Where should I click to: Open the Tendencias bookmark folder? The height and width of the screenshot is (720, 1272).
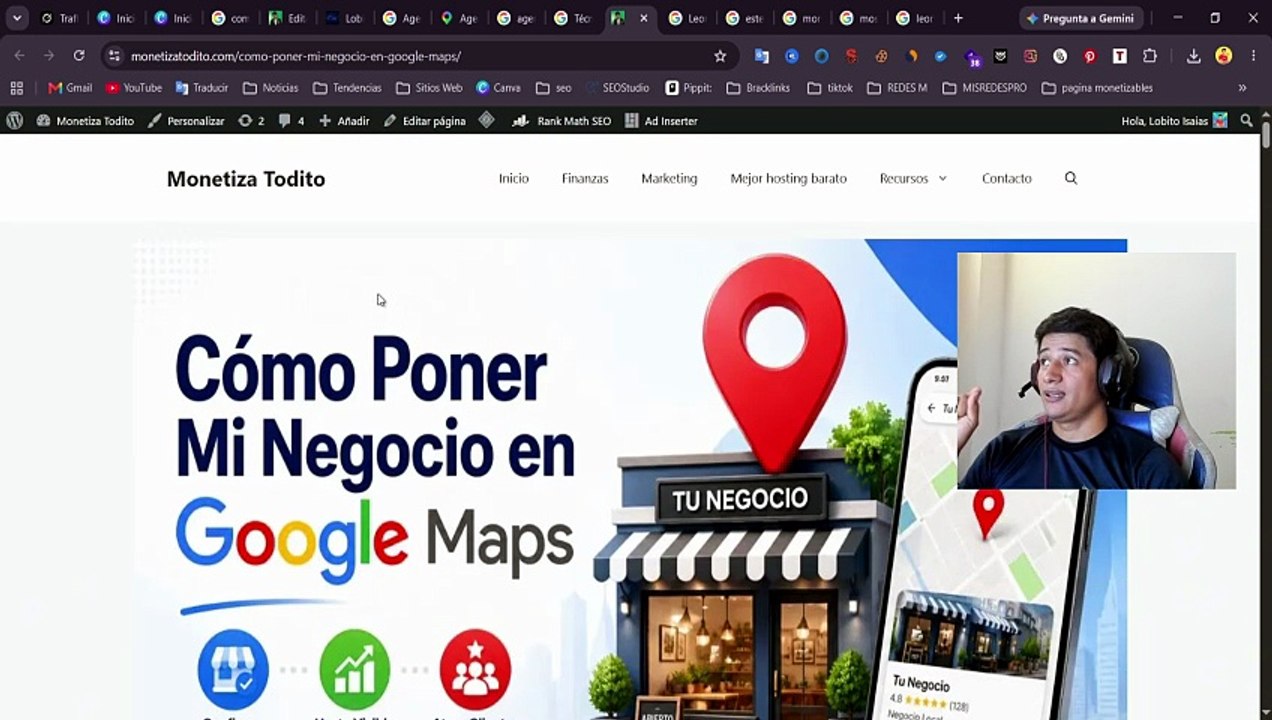tap(347, 88)
